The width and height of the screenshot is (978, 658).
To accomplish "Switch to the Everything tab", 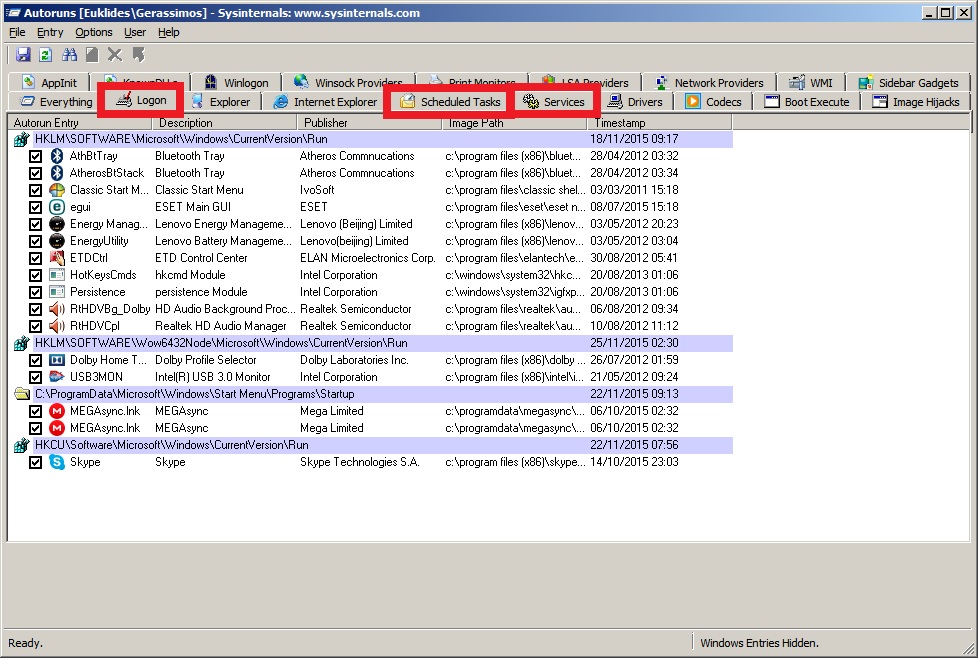I will [x=56, y=102].
